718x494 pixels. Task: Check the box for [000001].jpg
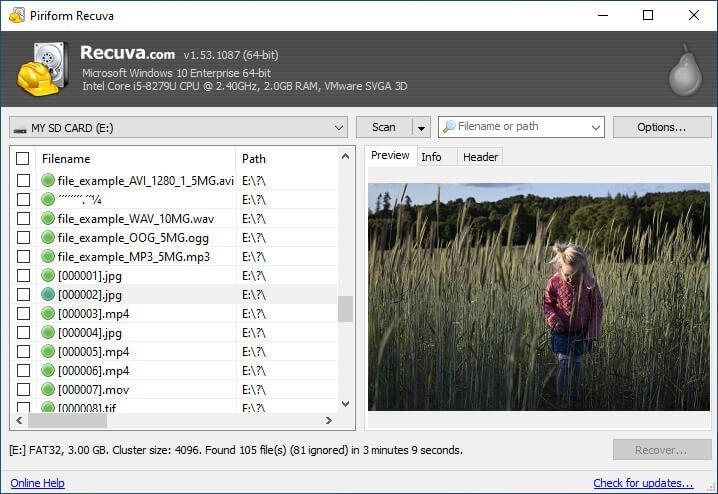point(23,276)
